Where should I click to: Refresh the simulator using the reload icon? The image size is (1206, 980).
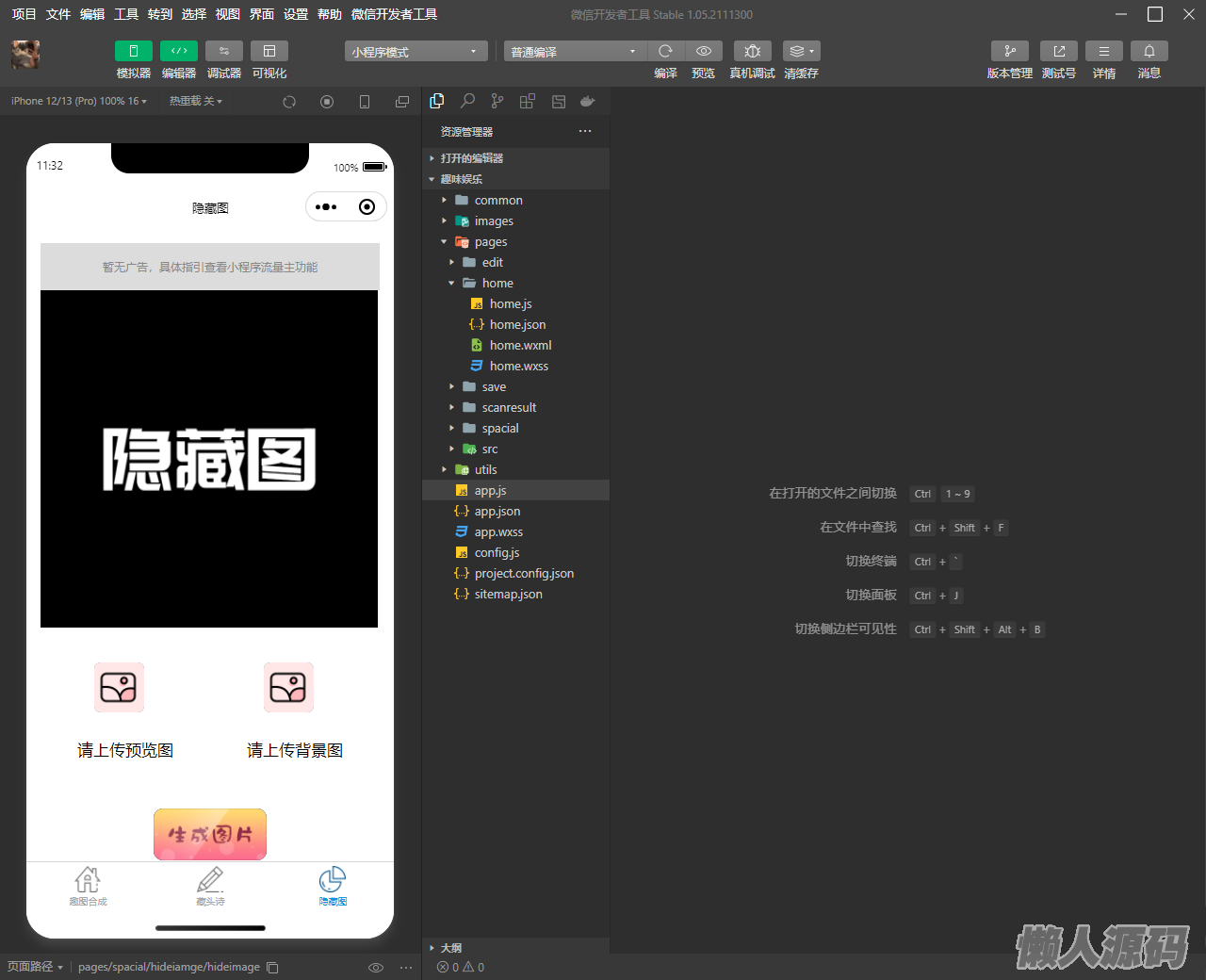click(289, 102)
